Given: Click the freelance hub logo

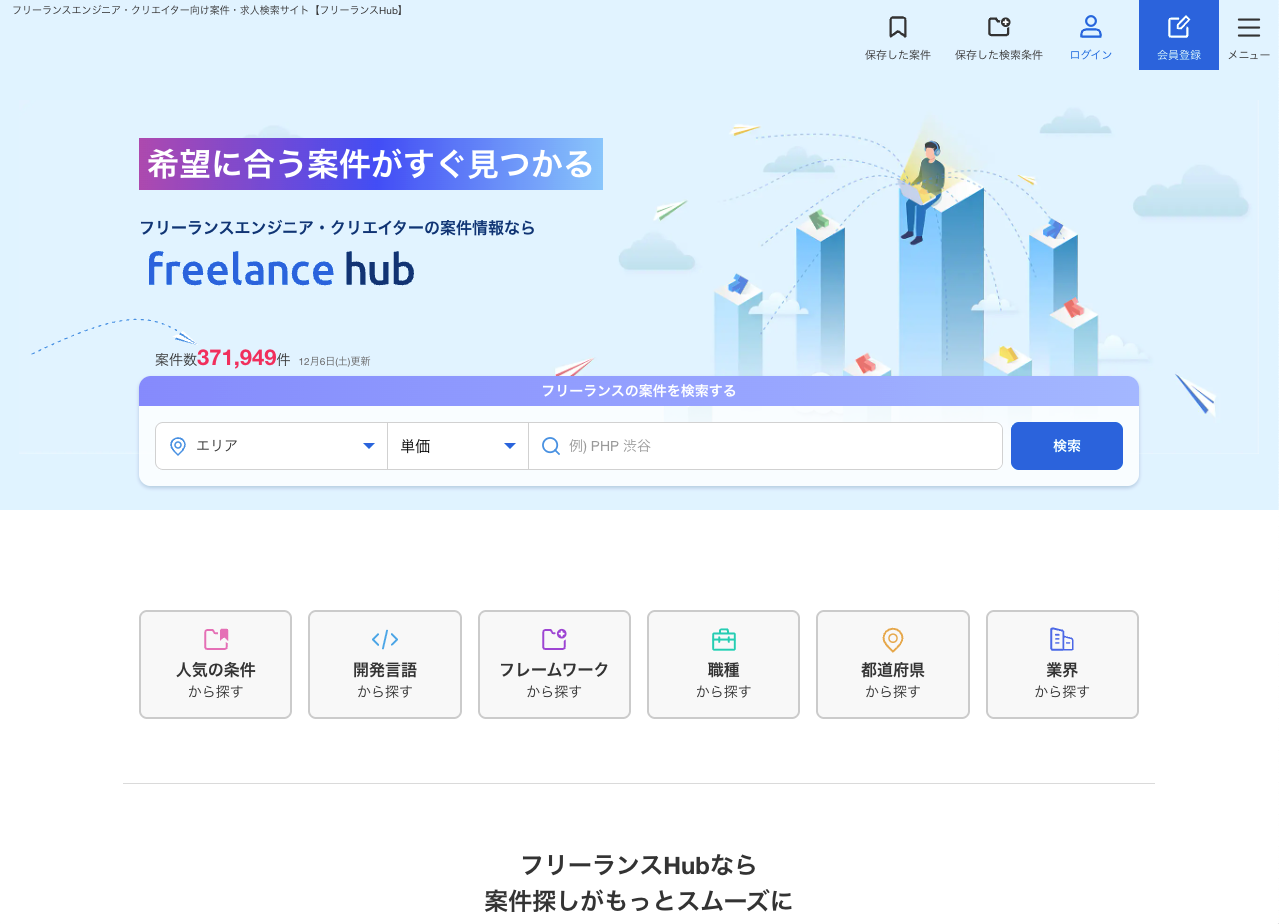Looking at the screenshot, I should click(280, 268).
